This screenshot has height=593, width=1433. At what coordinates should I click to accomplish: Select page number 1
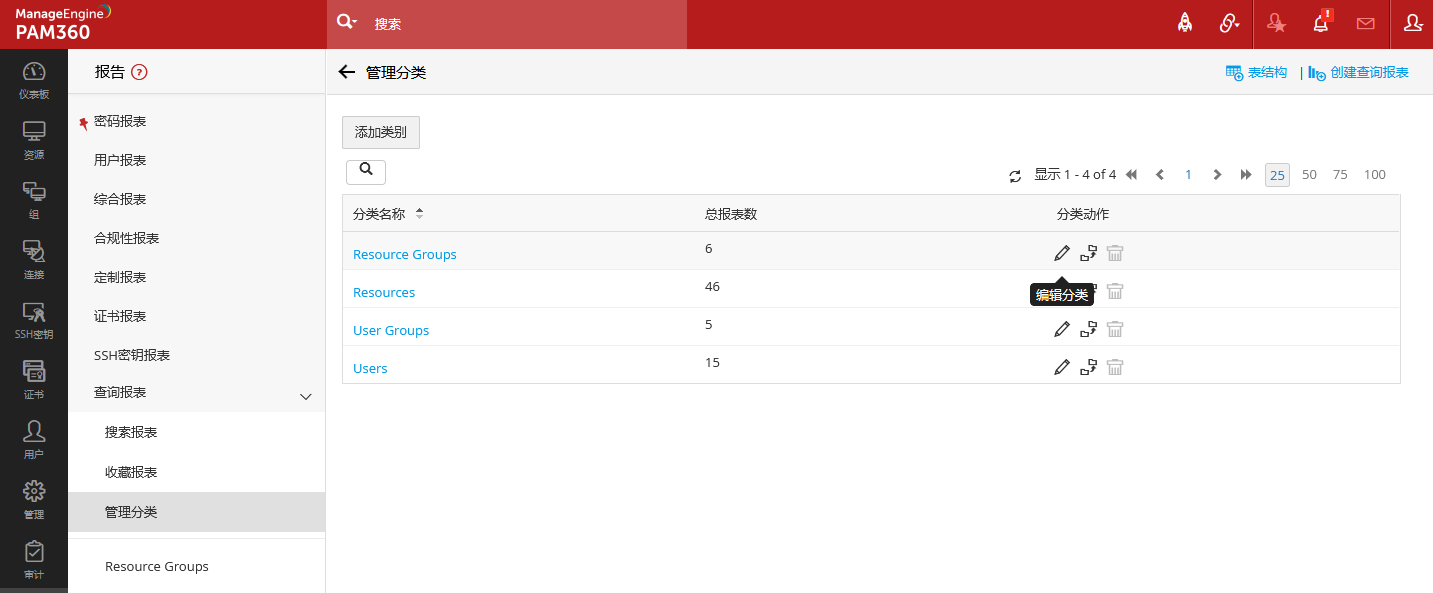(1188, 174)
